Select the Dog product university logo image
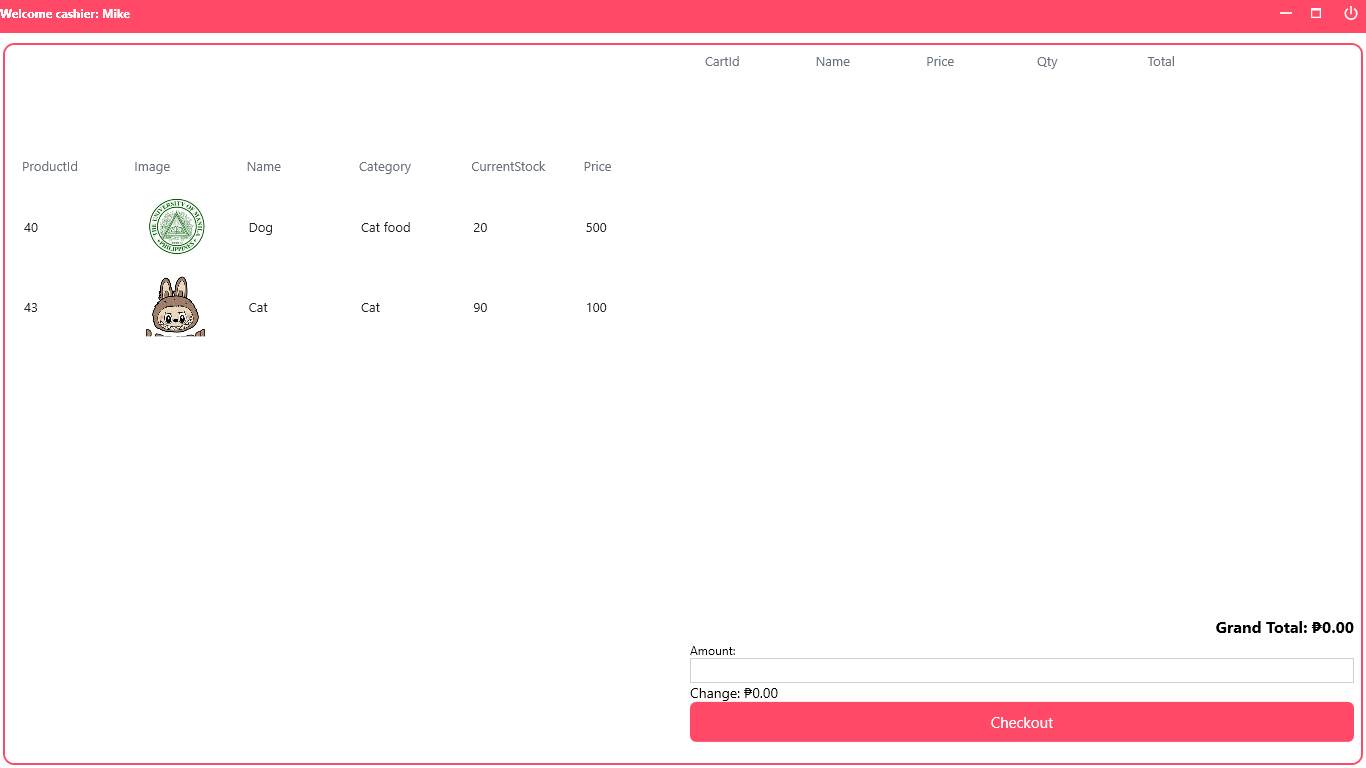 point(176,227)
